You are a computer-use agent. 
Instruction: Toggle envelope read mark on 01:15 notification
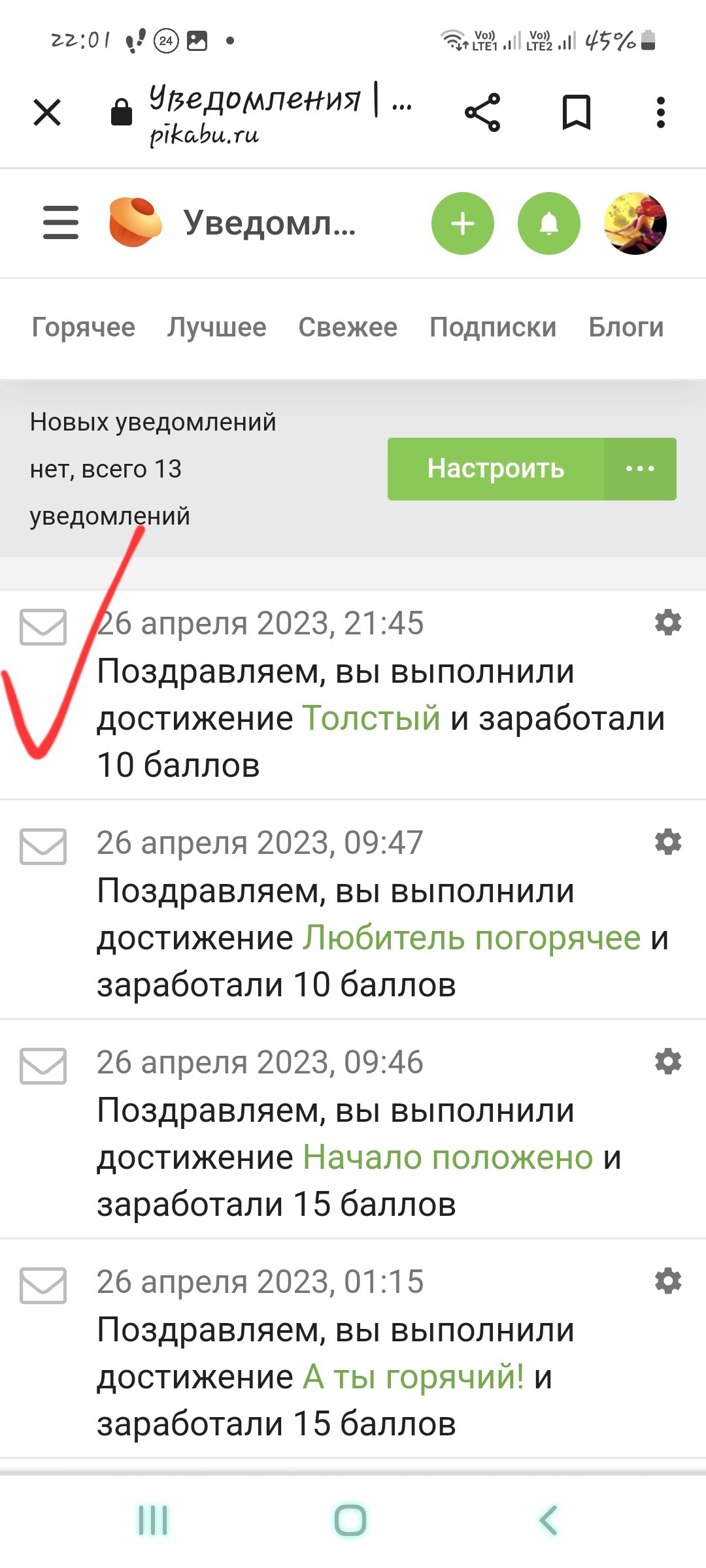tap(43, 1286)
